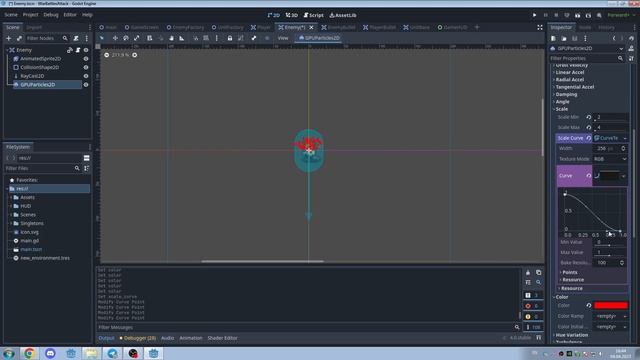Image resolution: width=640 pixels, height=360 pixels.
Task: Select the Select Mode arrow tool
Action: point(102,38)
